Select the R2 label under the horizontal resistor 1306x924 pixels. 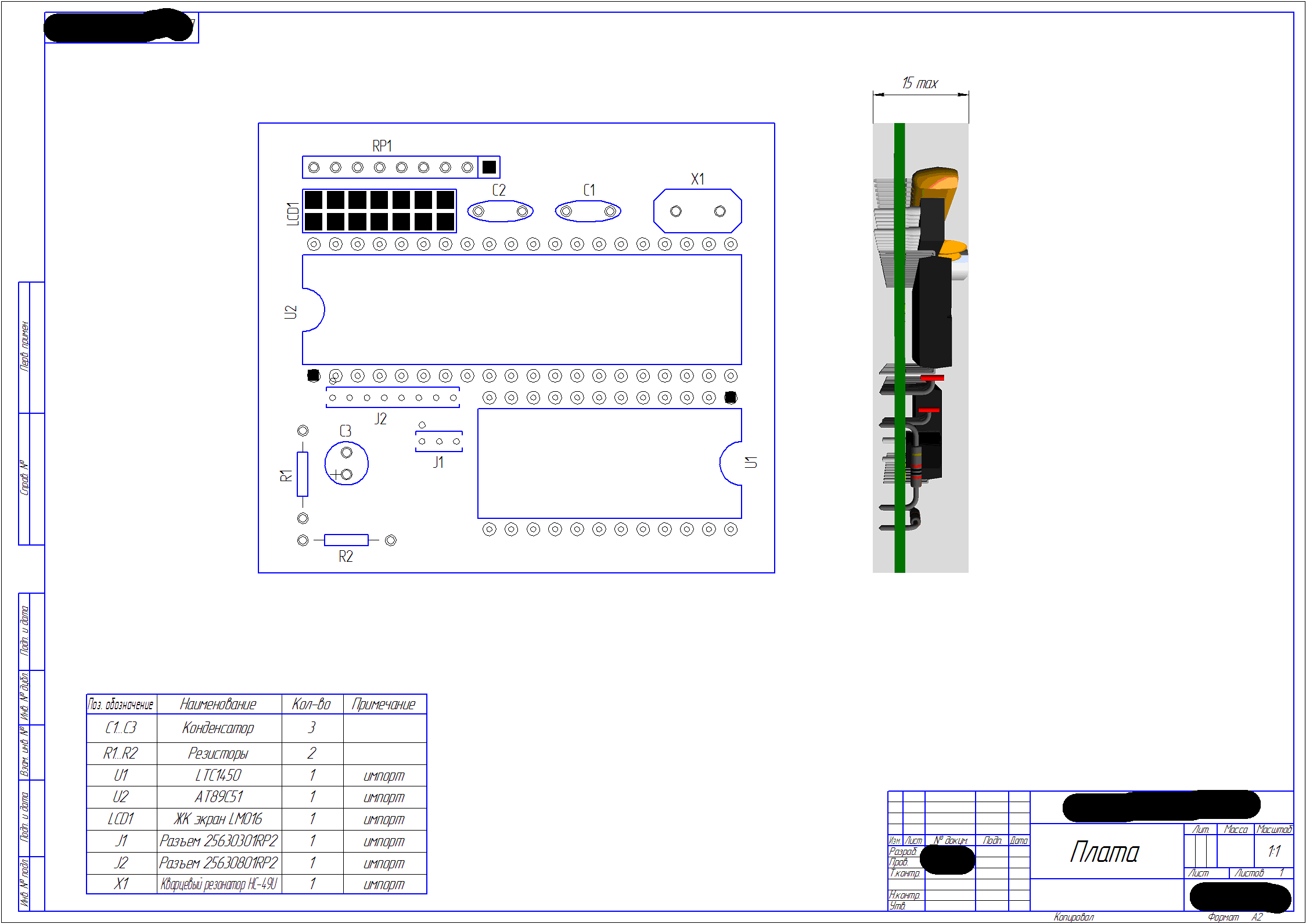point(346,557)
